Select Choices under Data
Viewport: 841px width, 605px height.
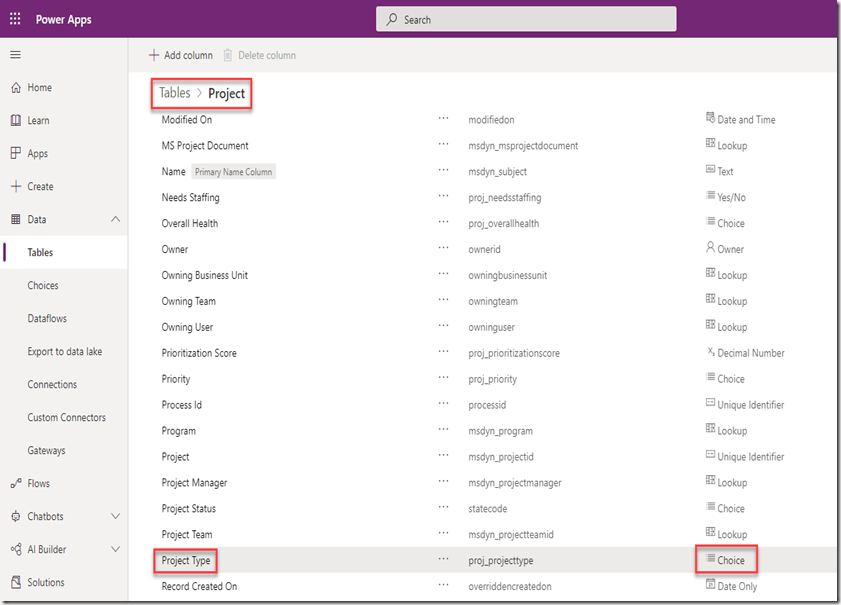tap(43, 286)
